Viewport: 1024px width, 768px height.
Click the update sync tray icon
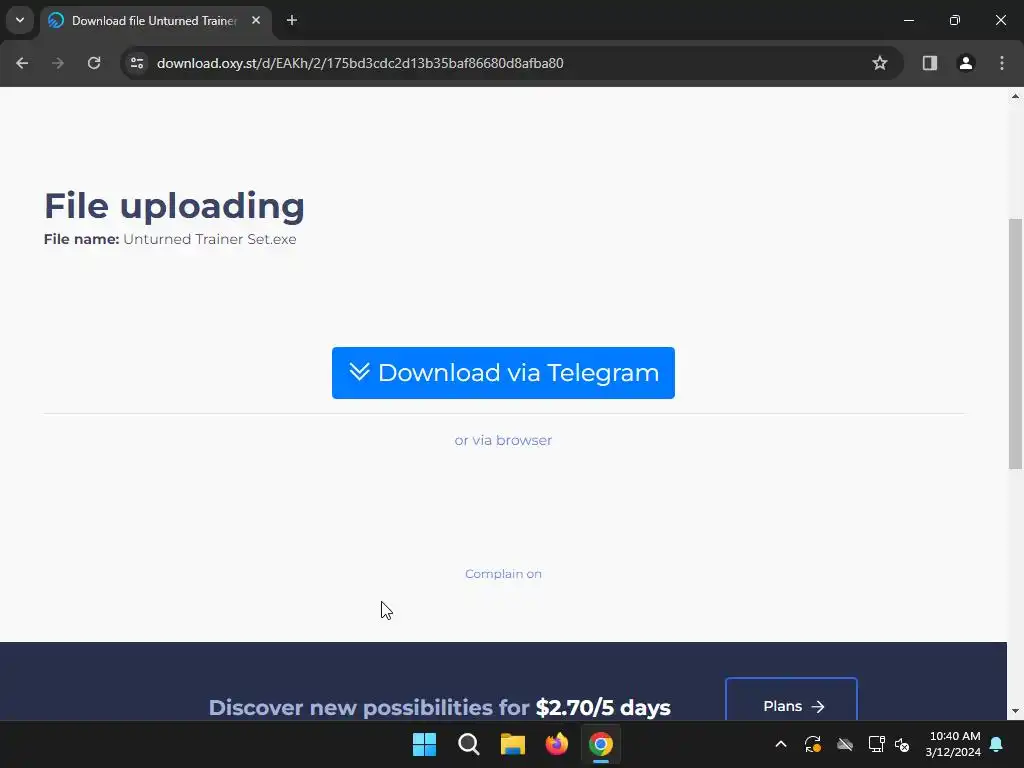click(812, 744)
